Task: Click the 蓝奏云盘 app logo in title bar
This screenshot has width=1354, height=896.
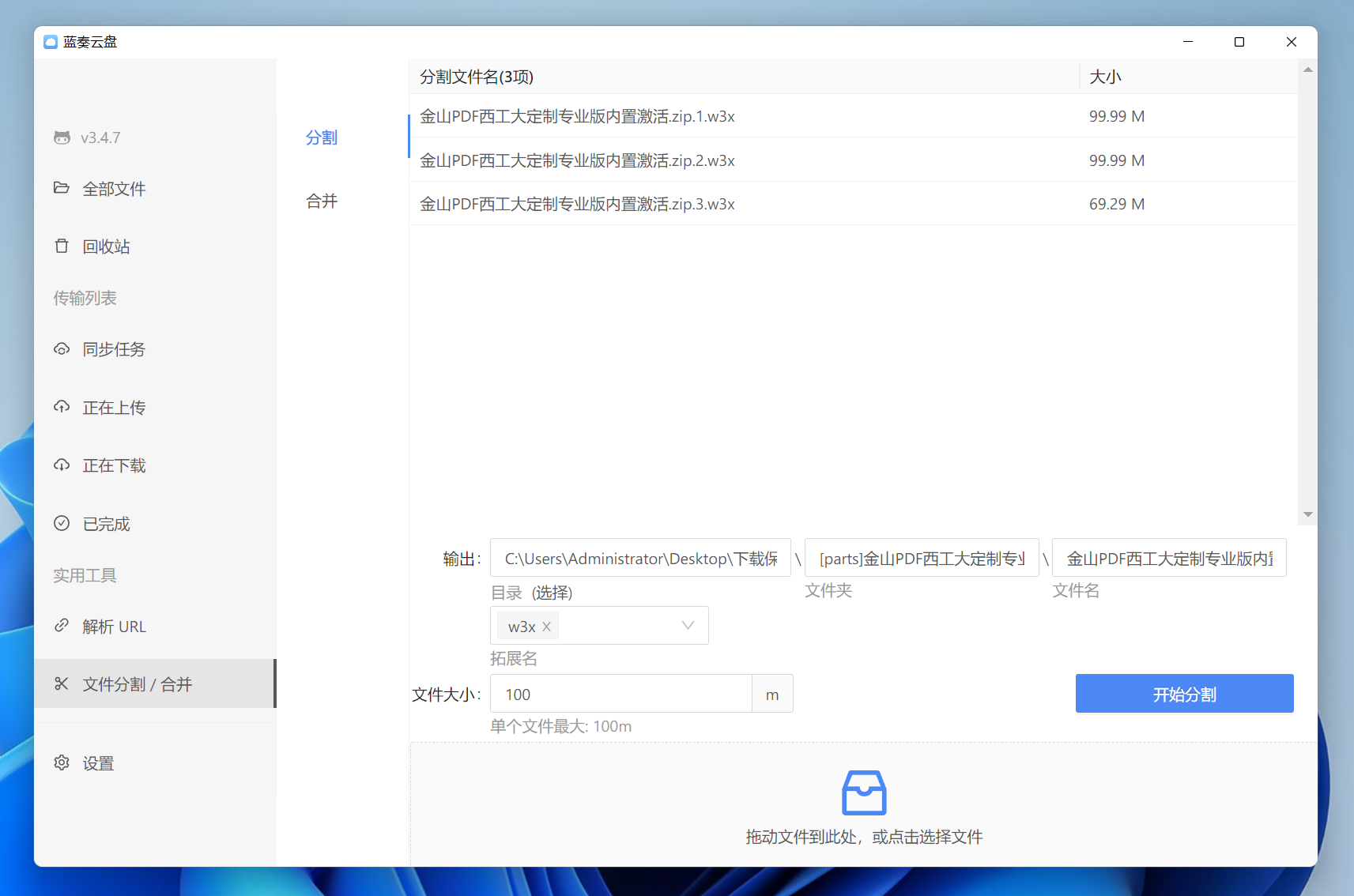Action: pyautogui.click(x=51, y=42)
